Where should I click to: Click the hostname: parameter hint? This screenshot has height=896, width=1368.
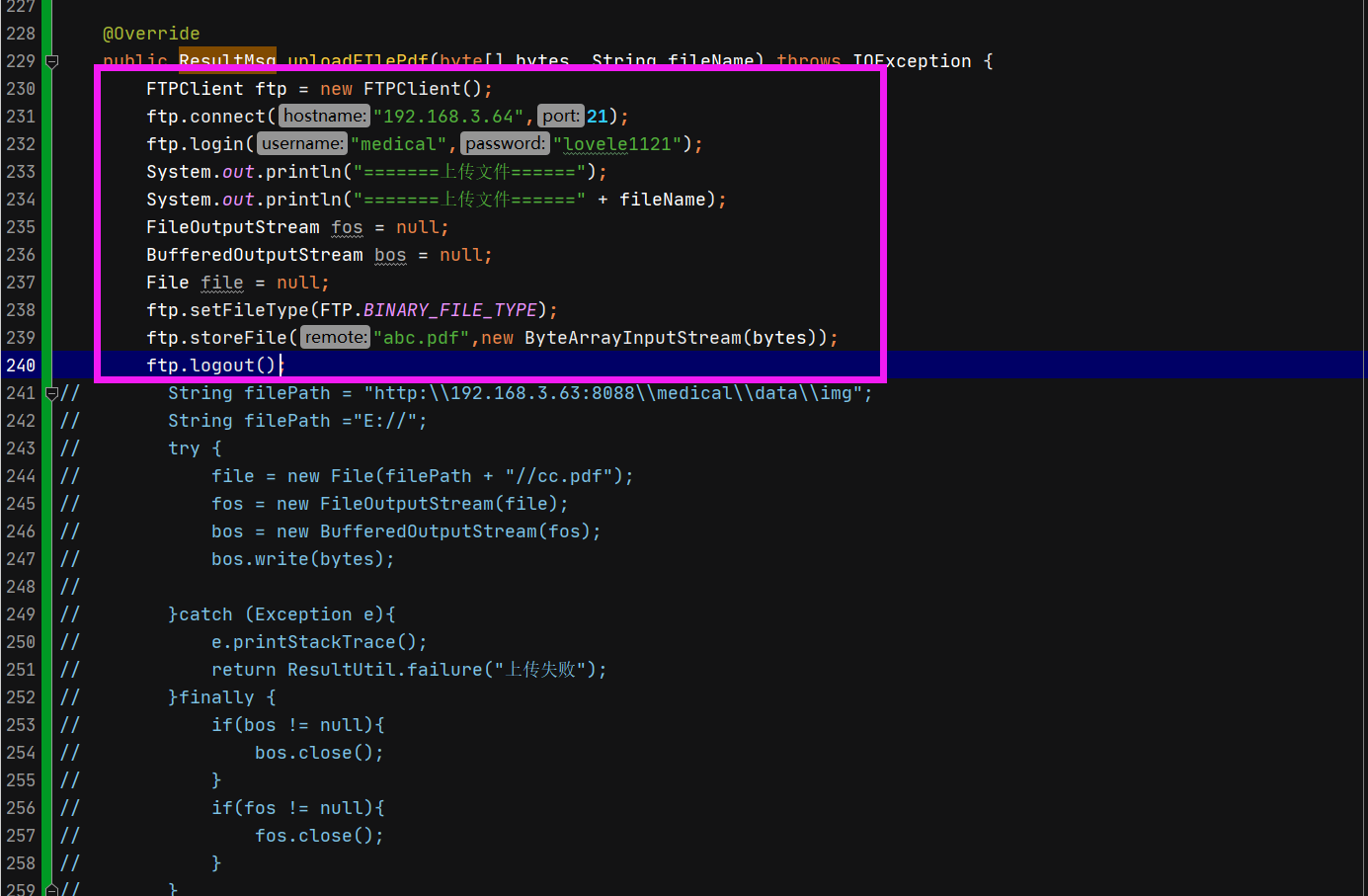(324, 117)
